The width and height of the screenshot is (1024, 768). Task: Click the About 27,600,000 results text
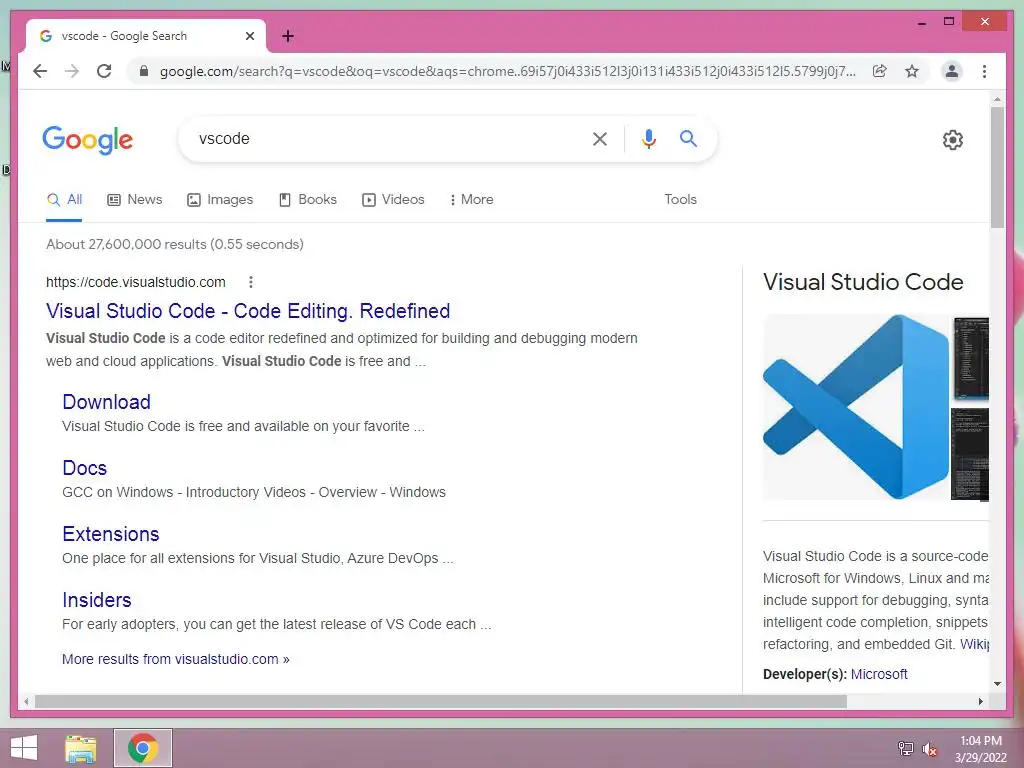[174, 244]
